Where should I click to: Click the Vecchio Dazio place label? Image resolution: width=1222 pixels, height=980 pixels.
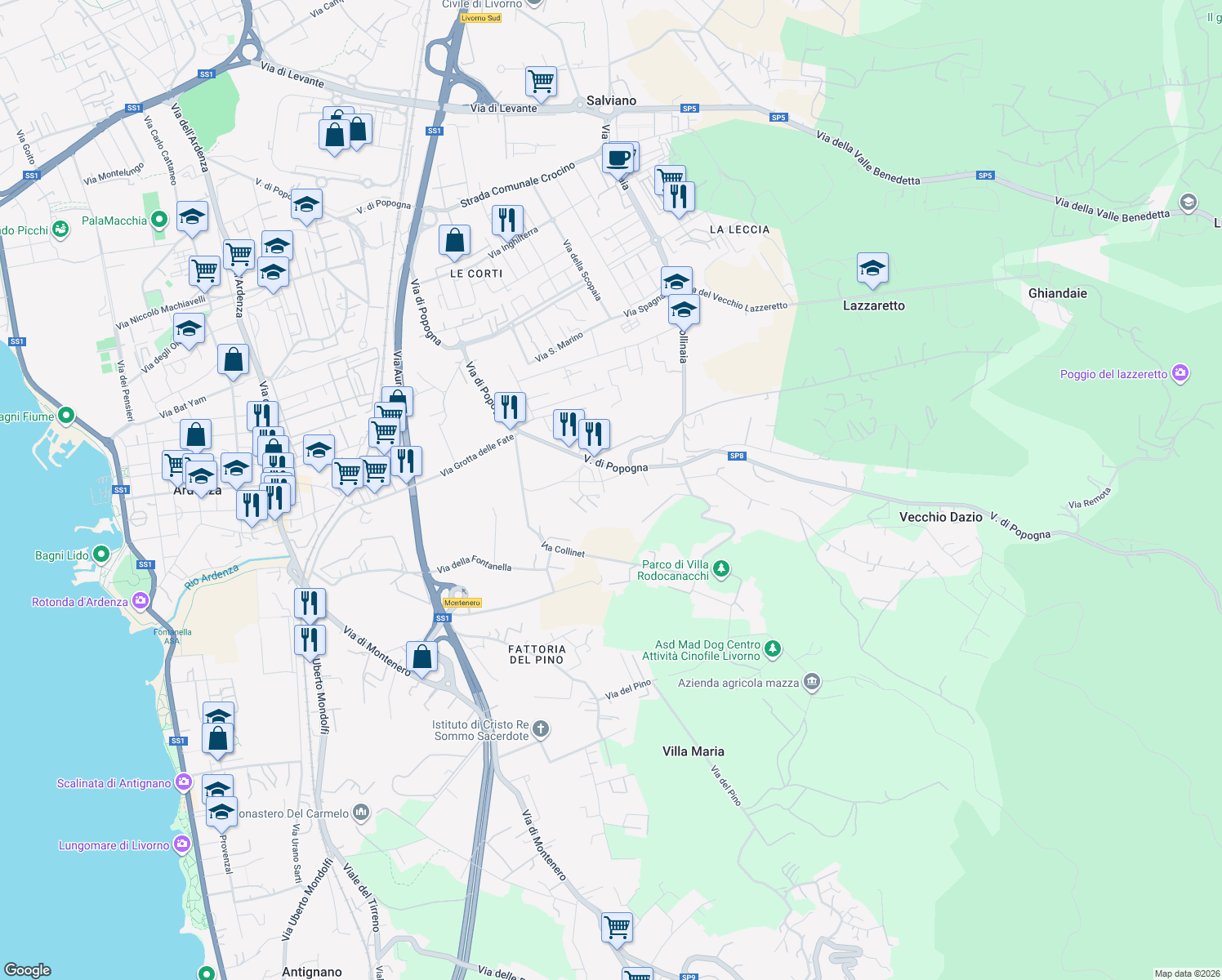click(940, 517)
